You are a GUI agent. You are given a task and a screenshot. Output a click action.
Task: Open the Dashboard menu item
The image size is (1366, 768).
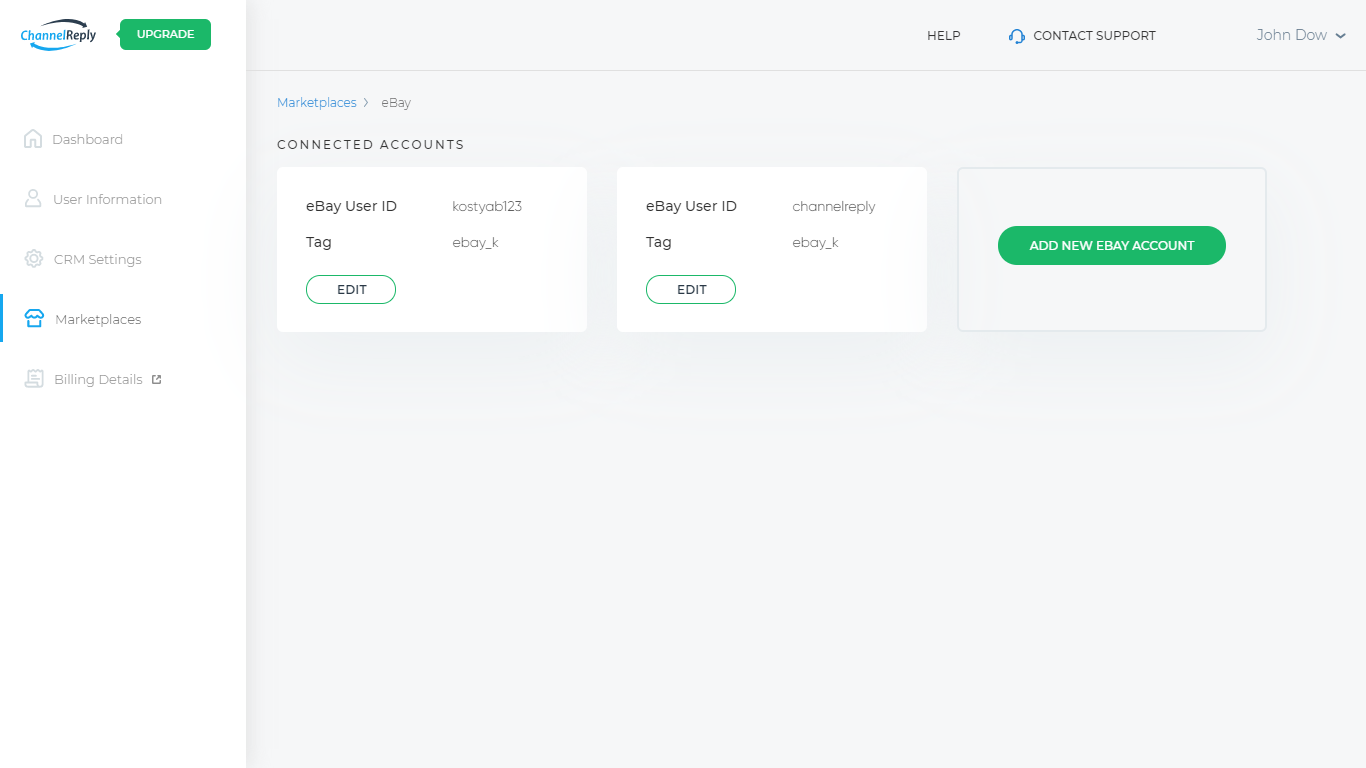point(87,139)
